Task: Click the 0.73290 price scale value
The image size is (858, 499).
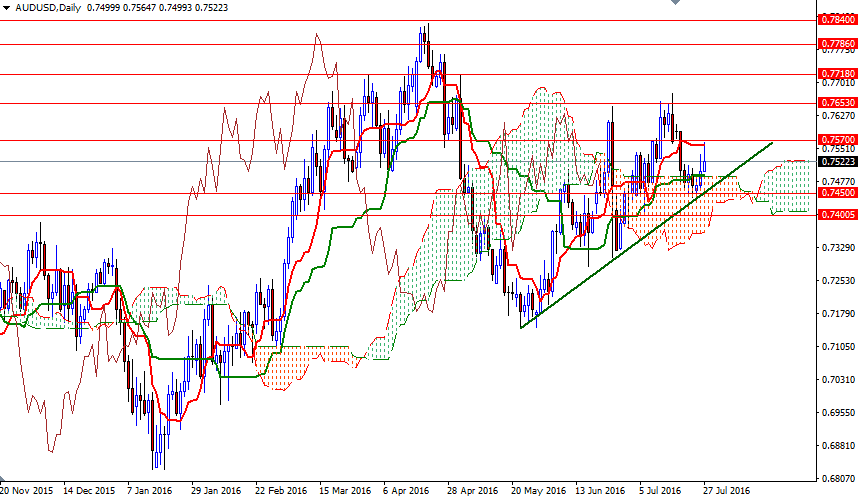Action: pyautogui.click(x=838, y=247)
